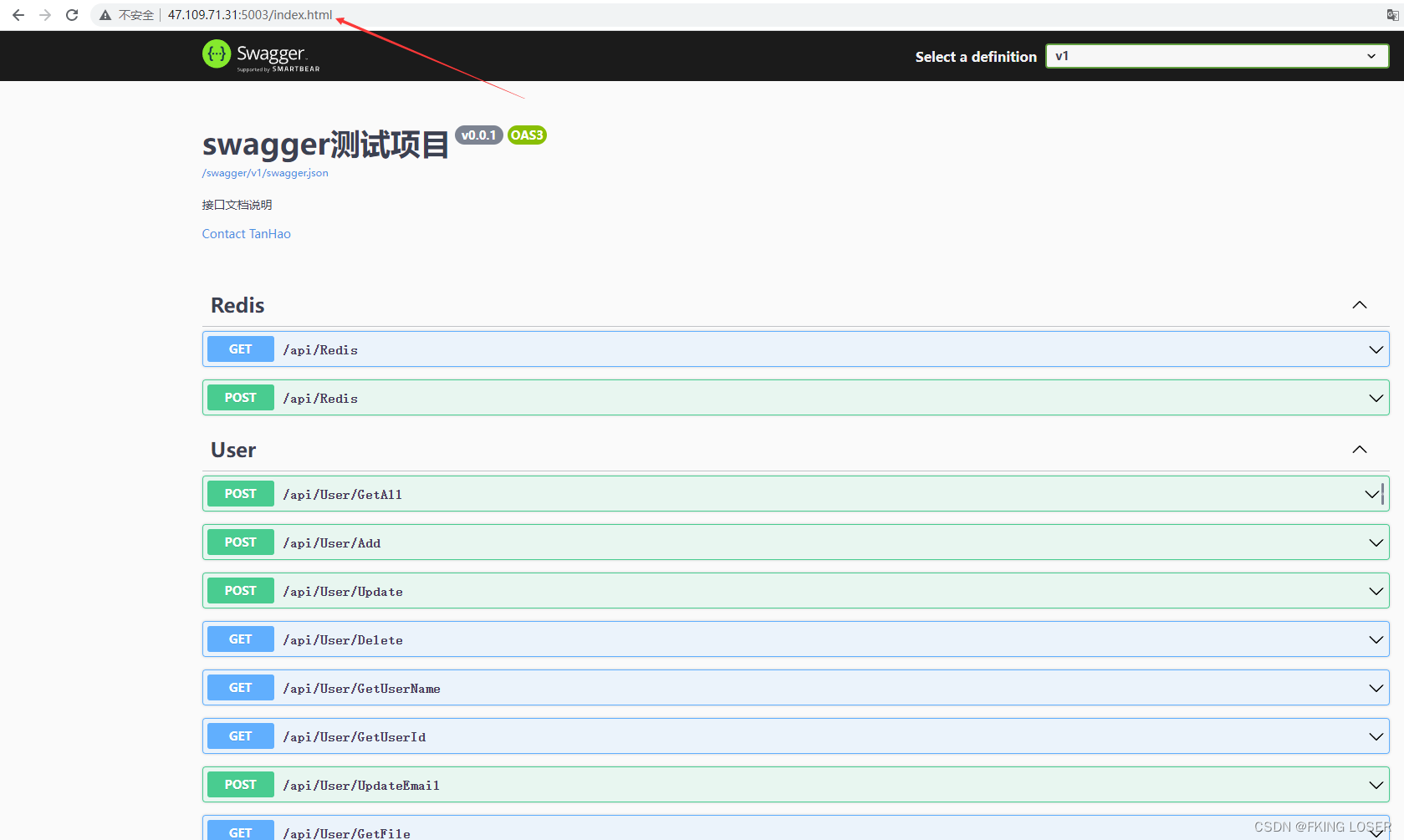The width and height of the screenshot is (1404, 840).
Task: Go back with the browser back arrow
Action: [18, 15]
